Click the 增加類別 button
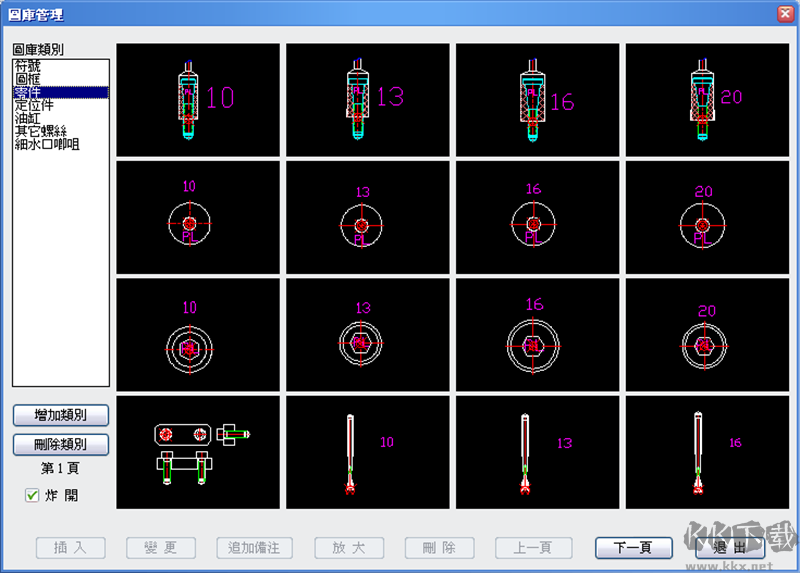This screenshot has height=573, width=800. pos(60,415)
